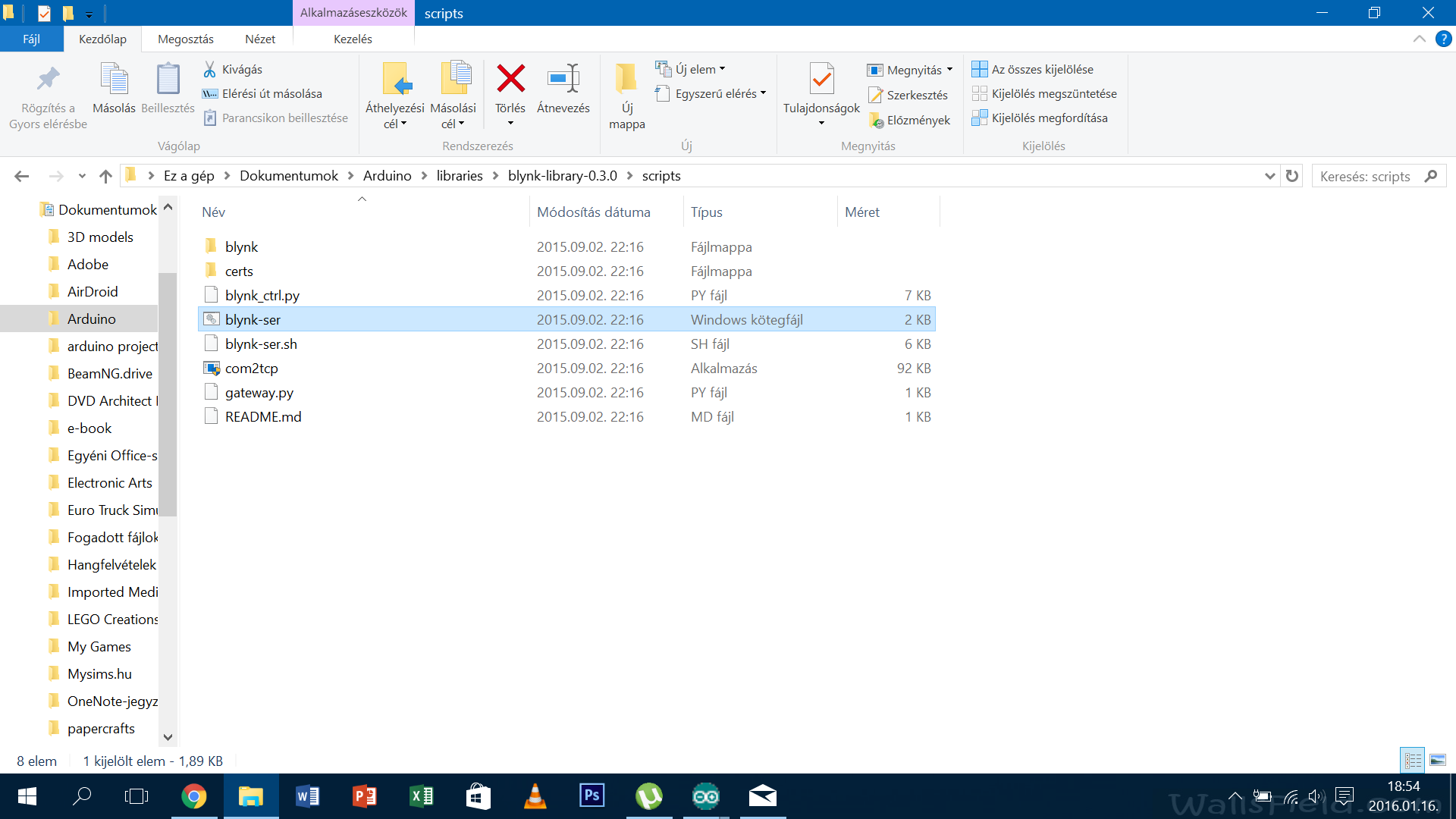
Task: Open the Nézet ribbon tab
Action: (x=260, y=39)
